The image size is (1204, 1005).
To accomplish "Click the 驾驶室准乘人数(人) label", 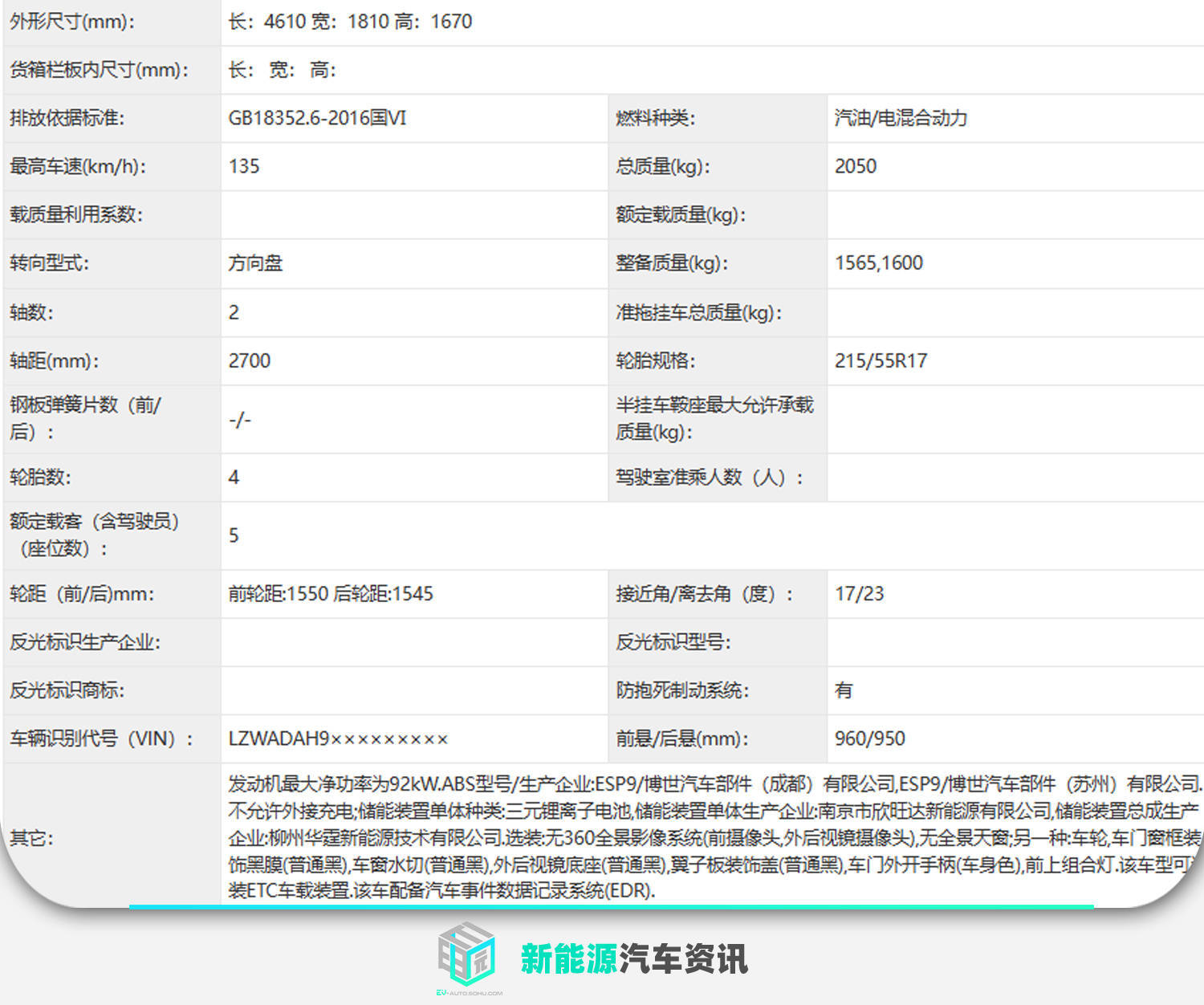I will (710, 477).
